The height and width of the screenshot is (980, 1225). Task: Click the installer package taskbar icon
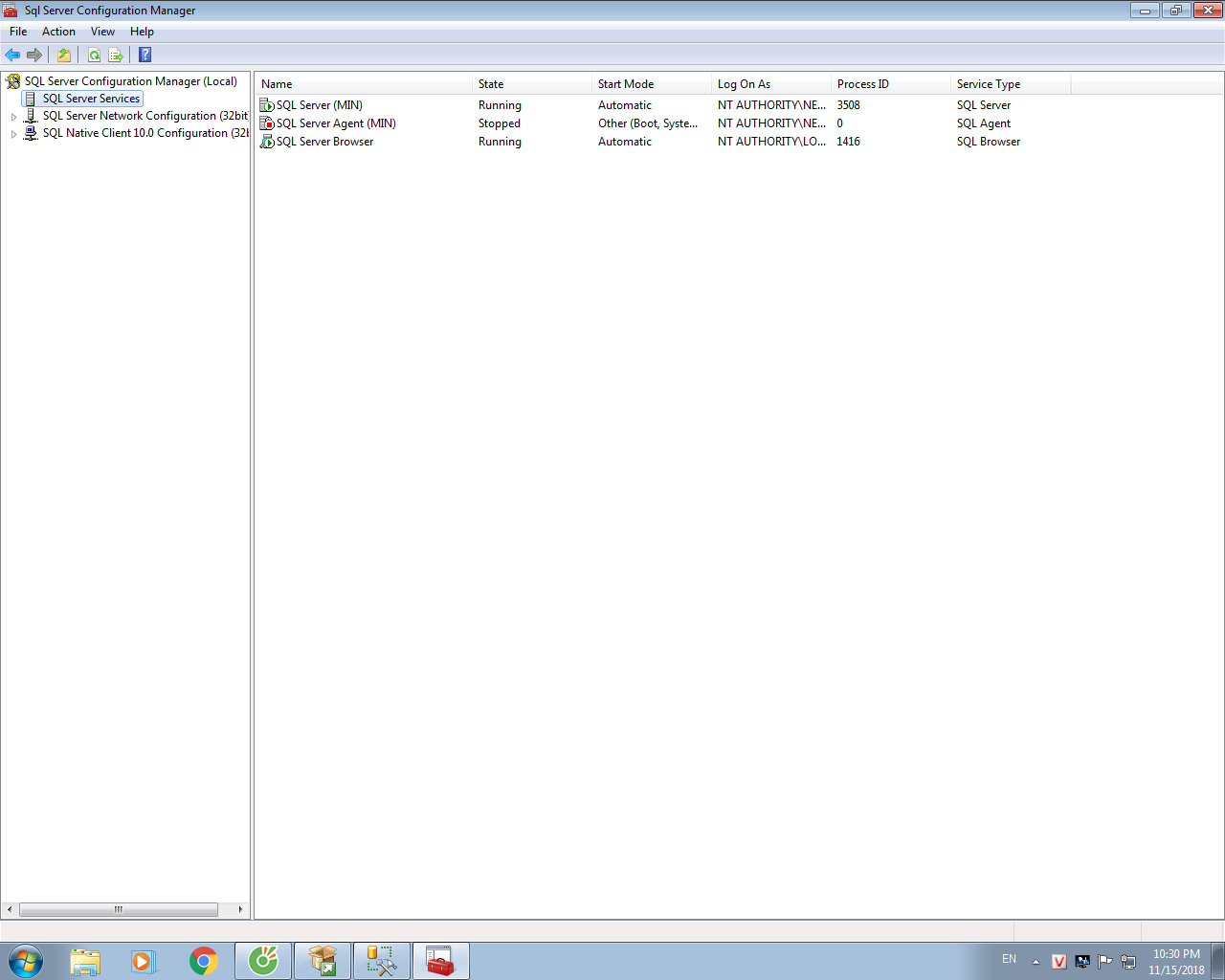pyautogui.click(x=323, y=961)
